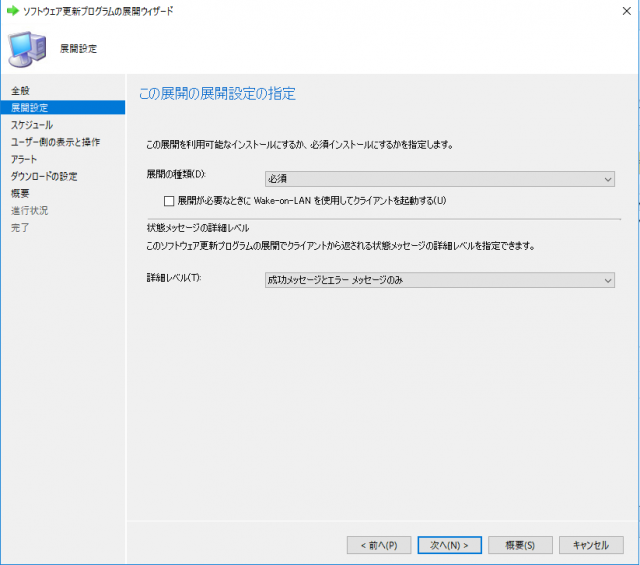Select 全般 in the wizard sidebar
640x565 pixels.
[21, 91]
